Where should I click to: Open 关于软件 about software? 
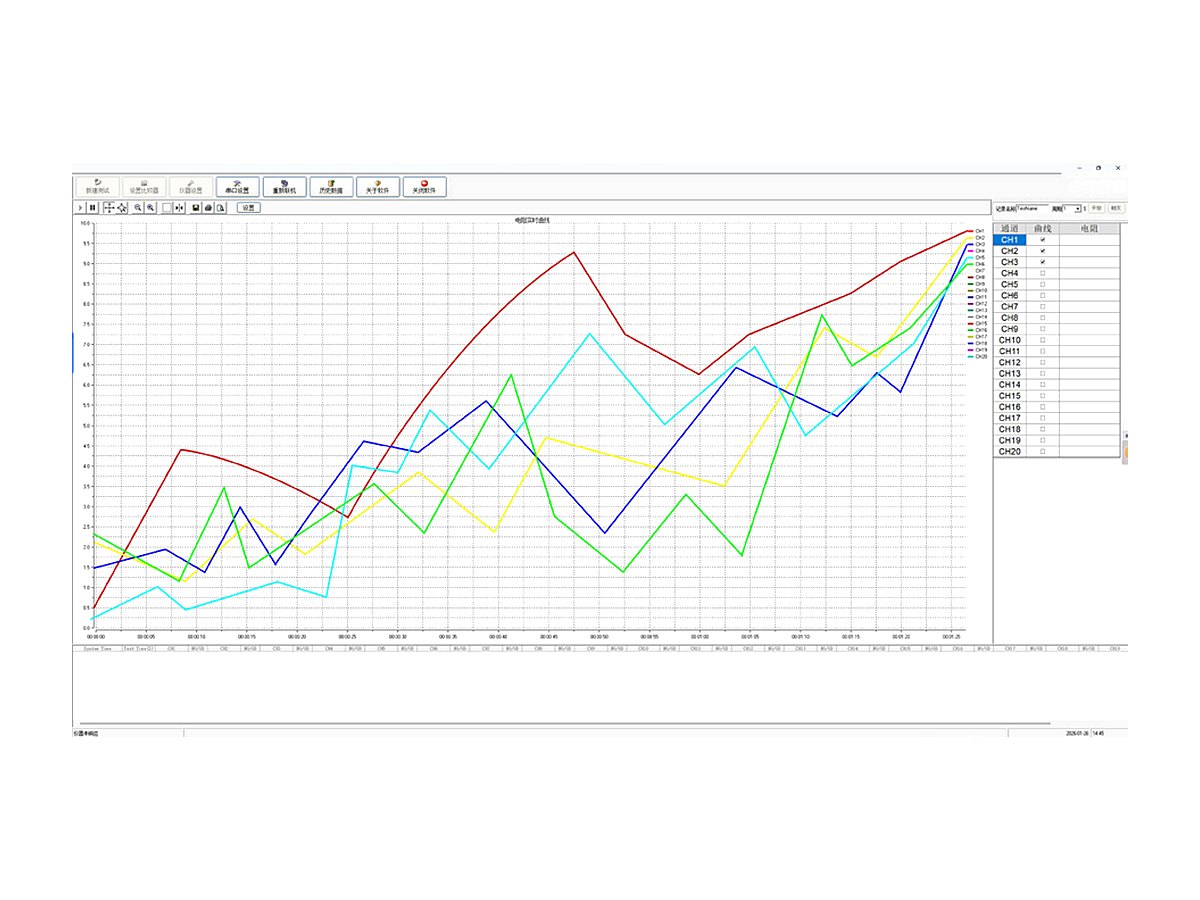click(378, 187)
